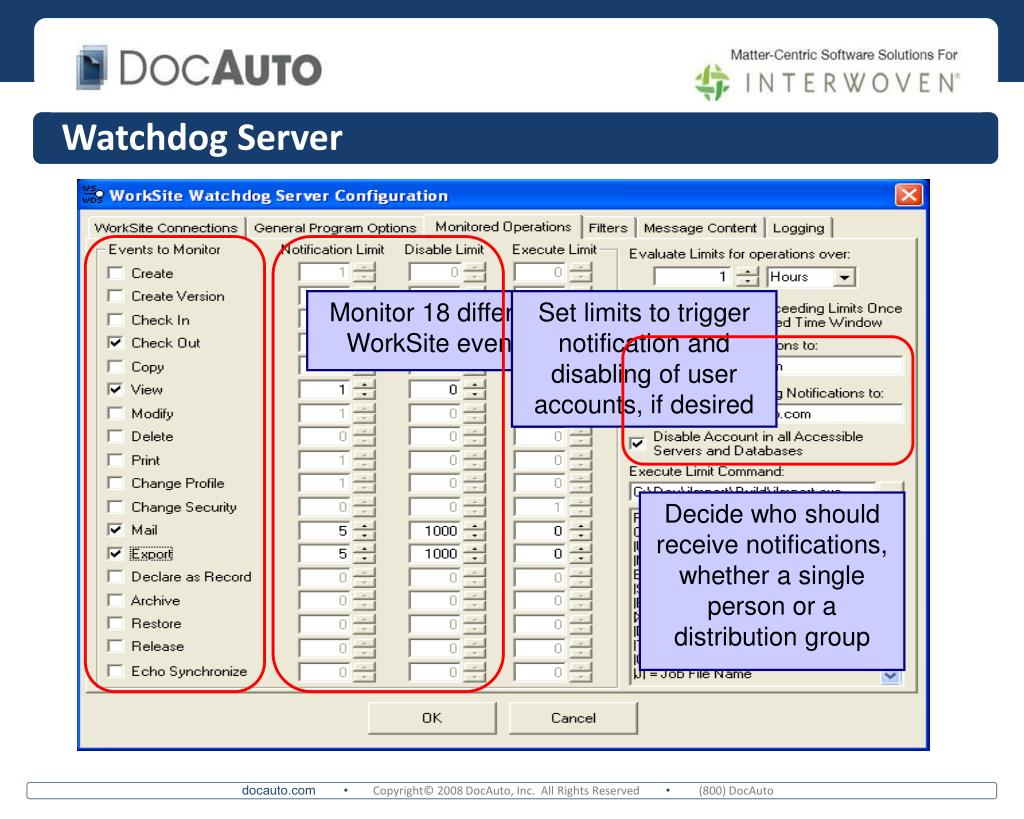Enable Declare as Record monitoring
This screenshot has height=819, width=1024.
pyautogui.click(x=116, y=576)
